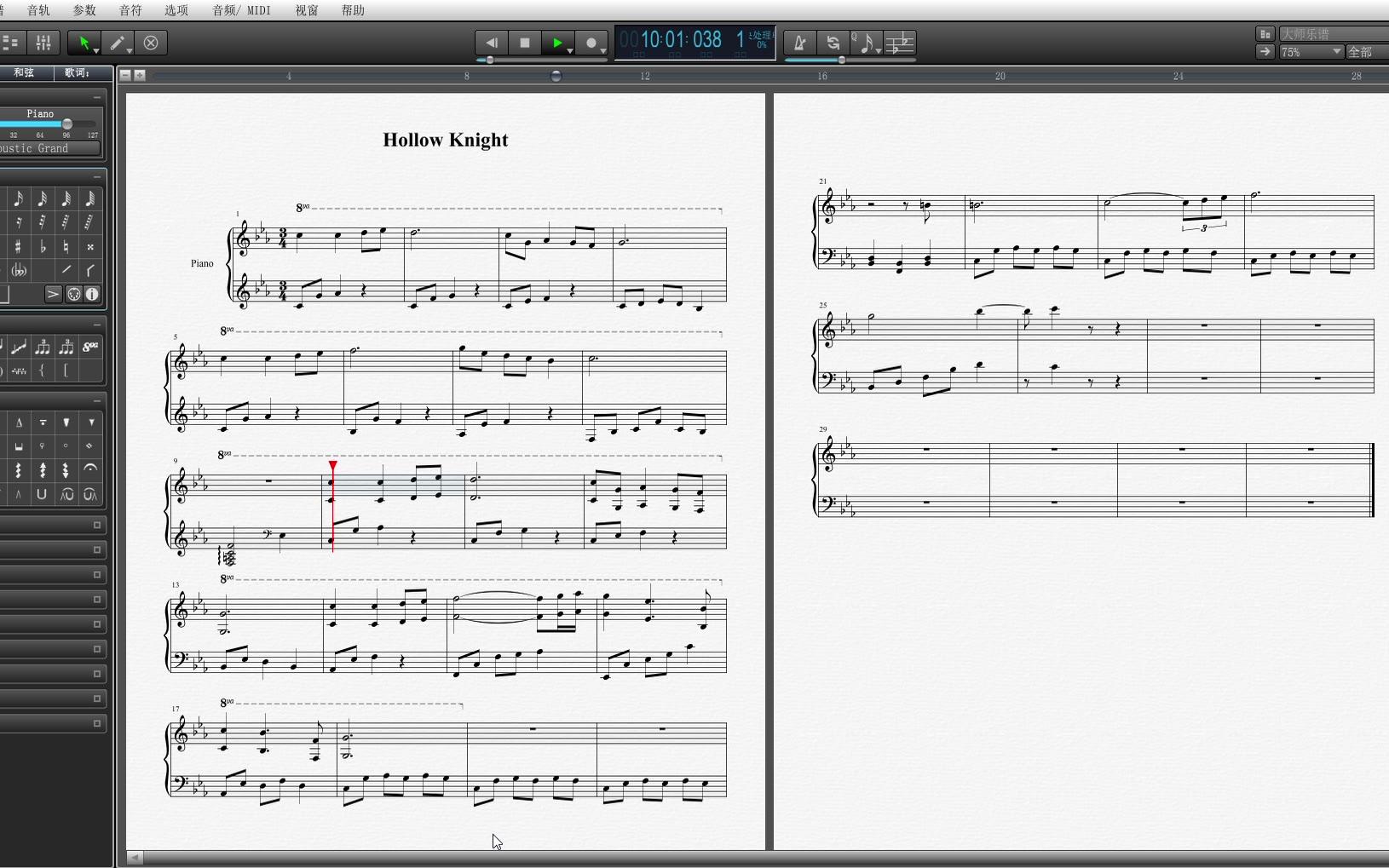Stop playback
The width and height of the screenshot is (1389, 868).
point(525,43)
